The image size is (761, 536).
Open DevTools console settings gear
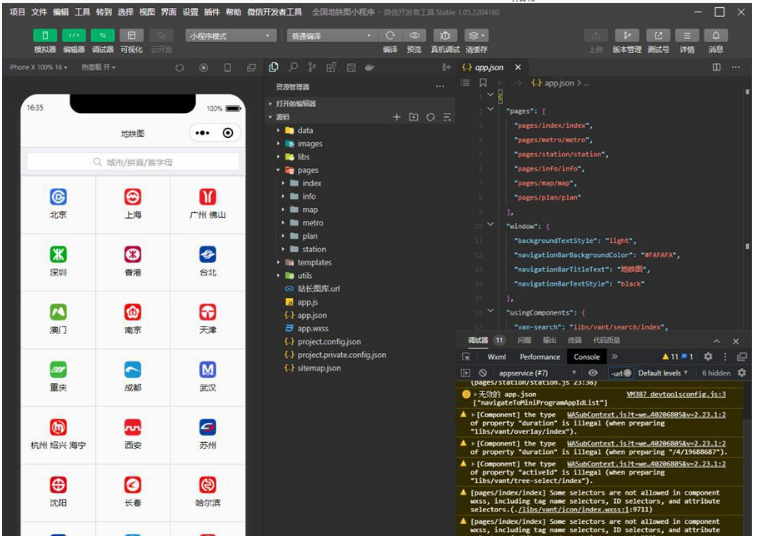coord(741,373)
